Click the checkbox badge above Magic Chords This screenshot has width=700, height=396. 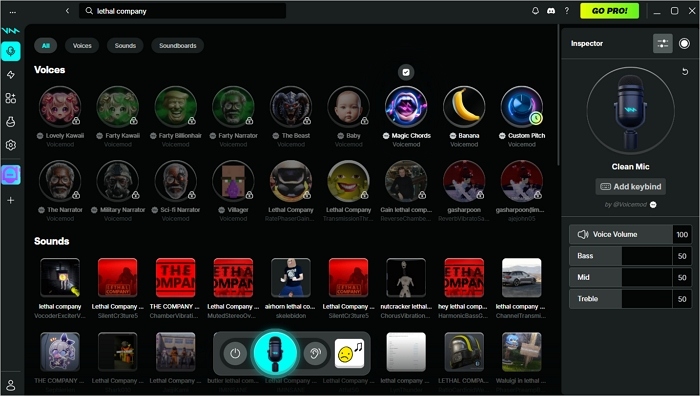click(406, 72)
